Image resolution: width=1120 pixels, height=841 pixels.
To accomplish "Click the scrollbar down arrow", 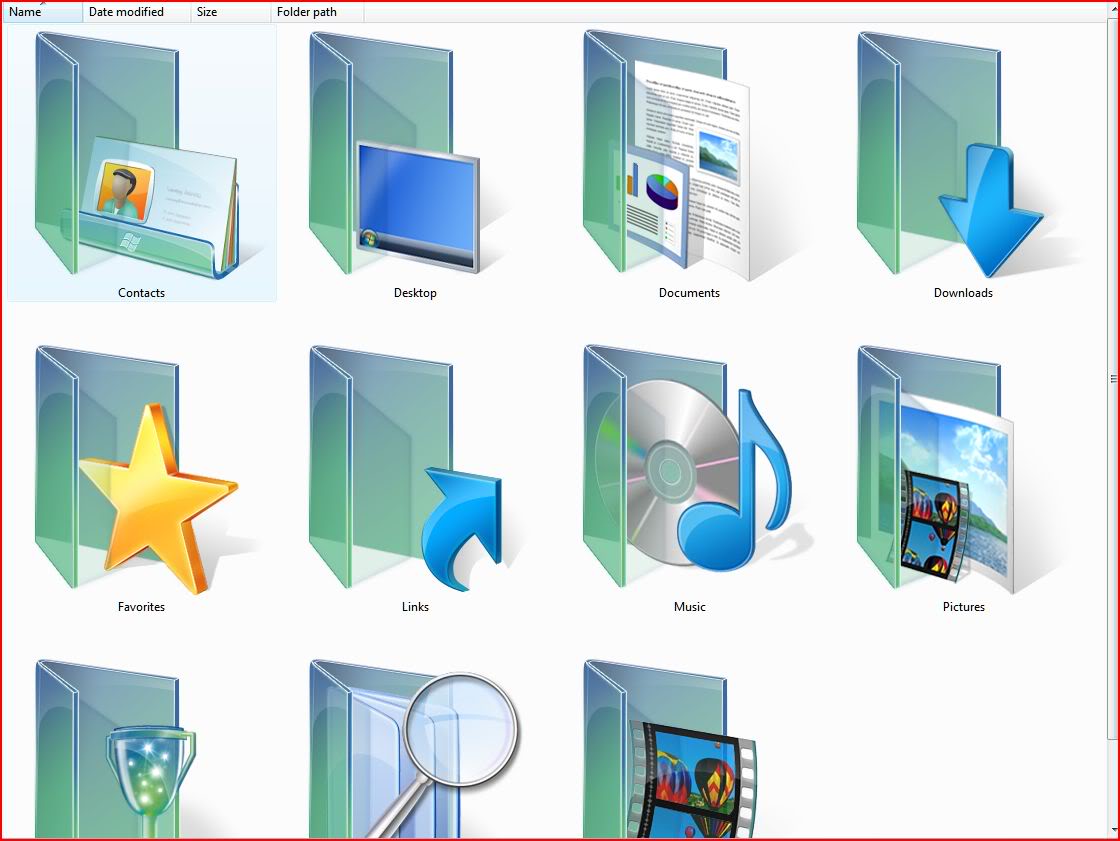I will tap(1113, 830).
